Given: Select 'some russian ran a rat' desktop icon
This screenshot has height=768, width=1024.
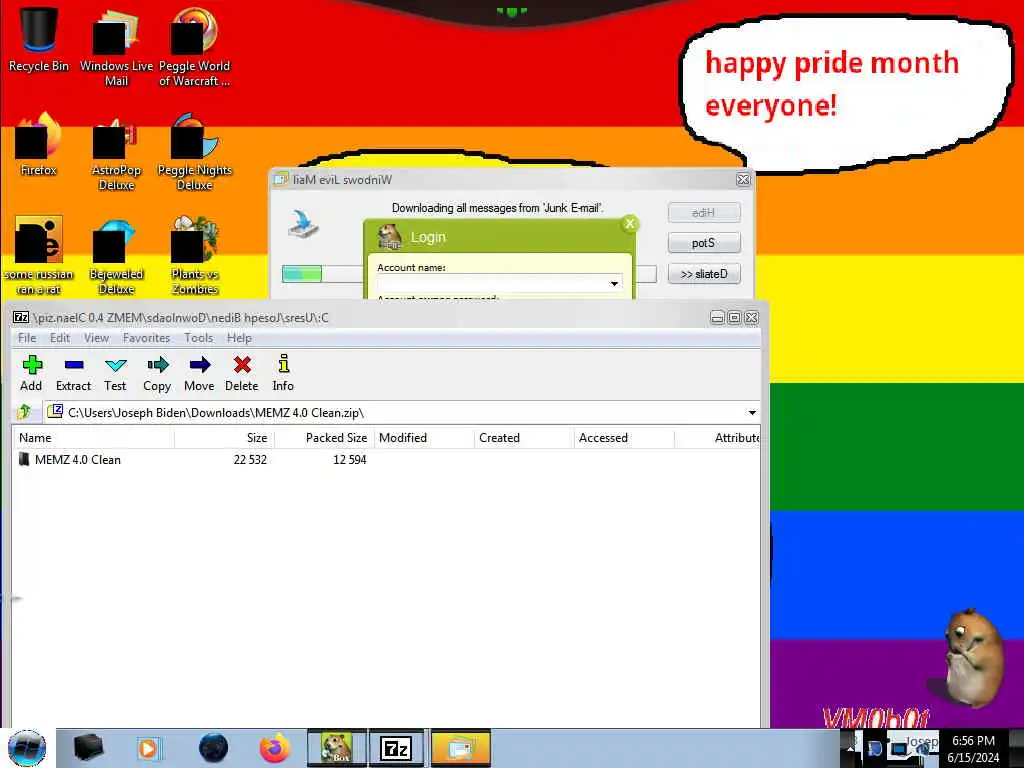Looking at the screenshot, I should pos(39,256).
